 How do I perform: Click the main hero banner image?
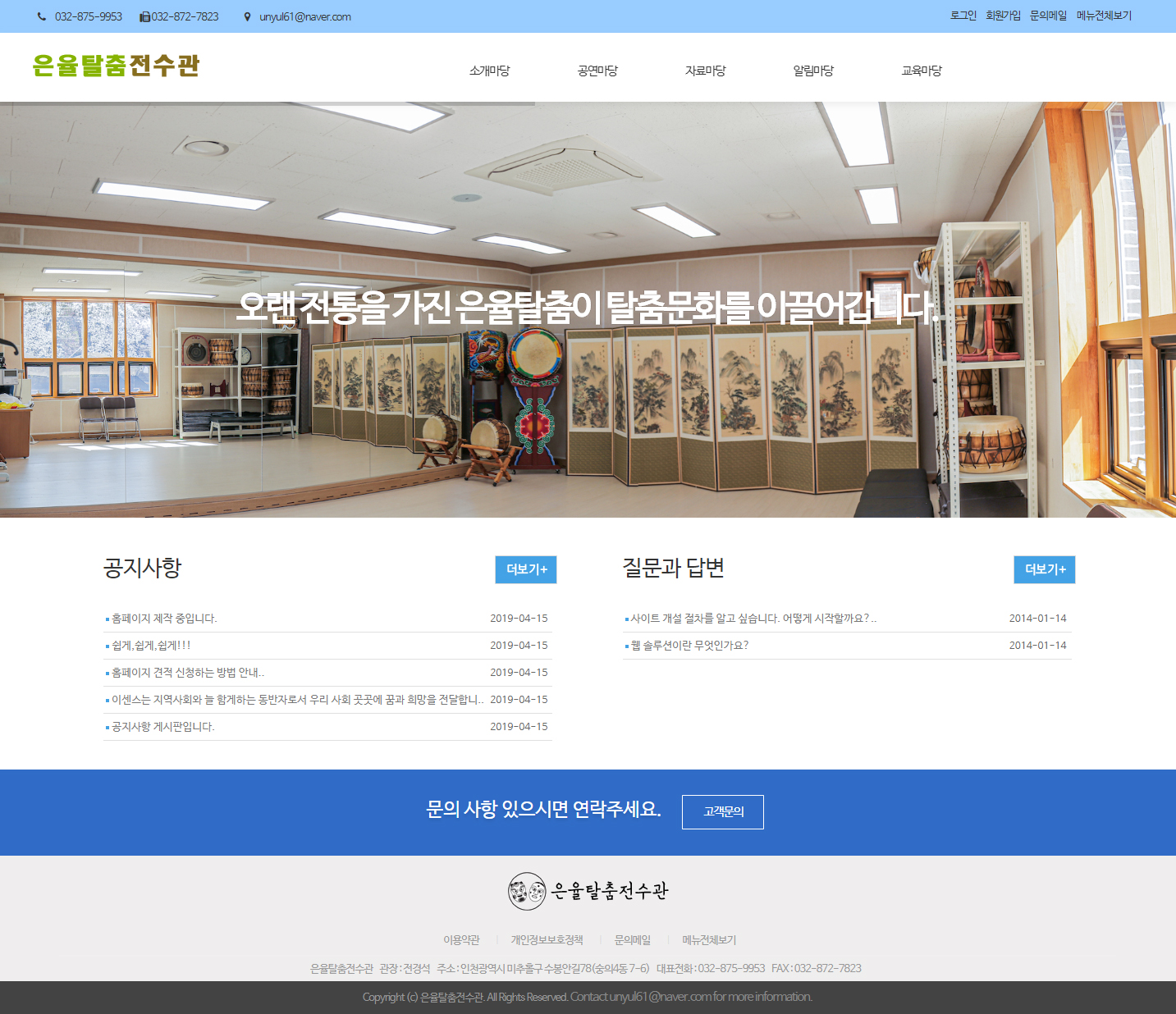588,394
